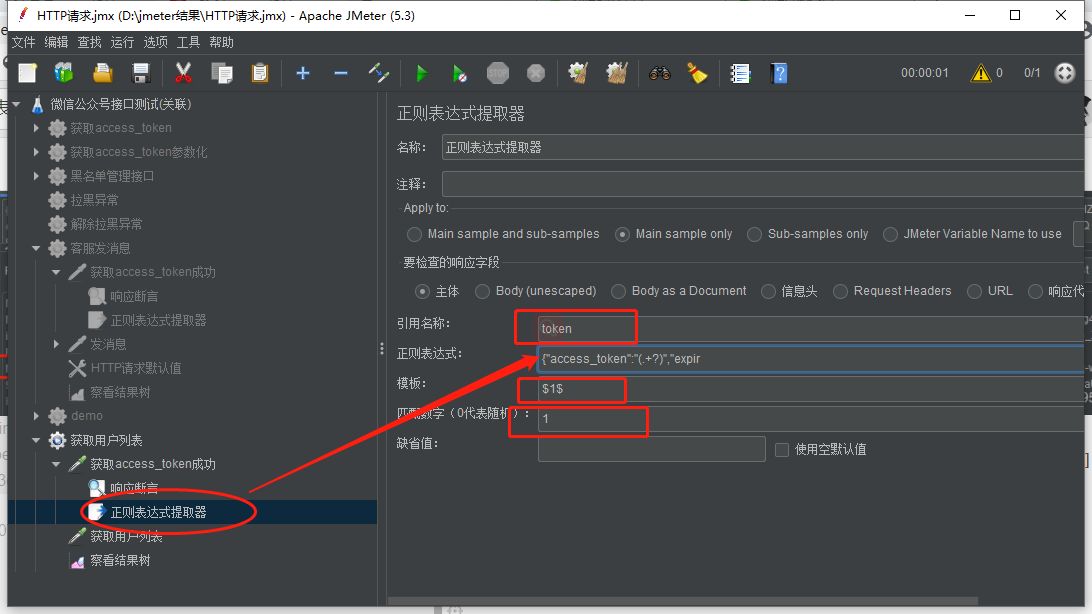Select 拉黑异常 in the tree

point(94,200)
